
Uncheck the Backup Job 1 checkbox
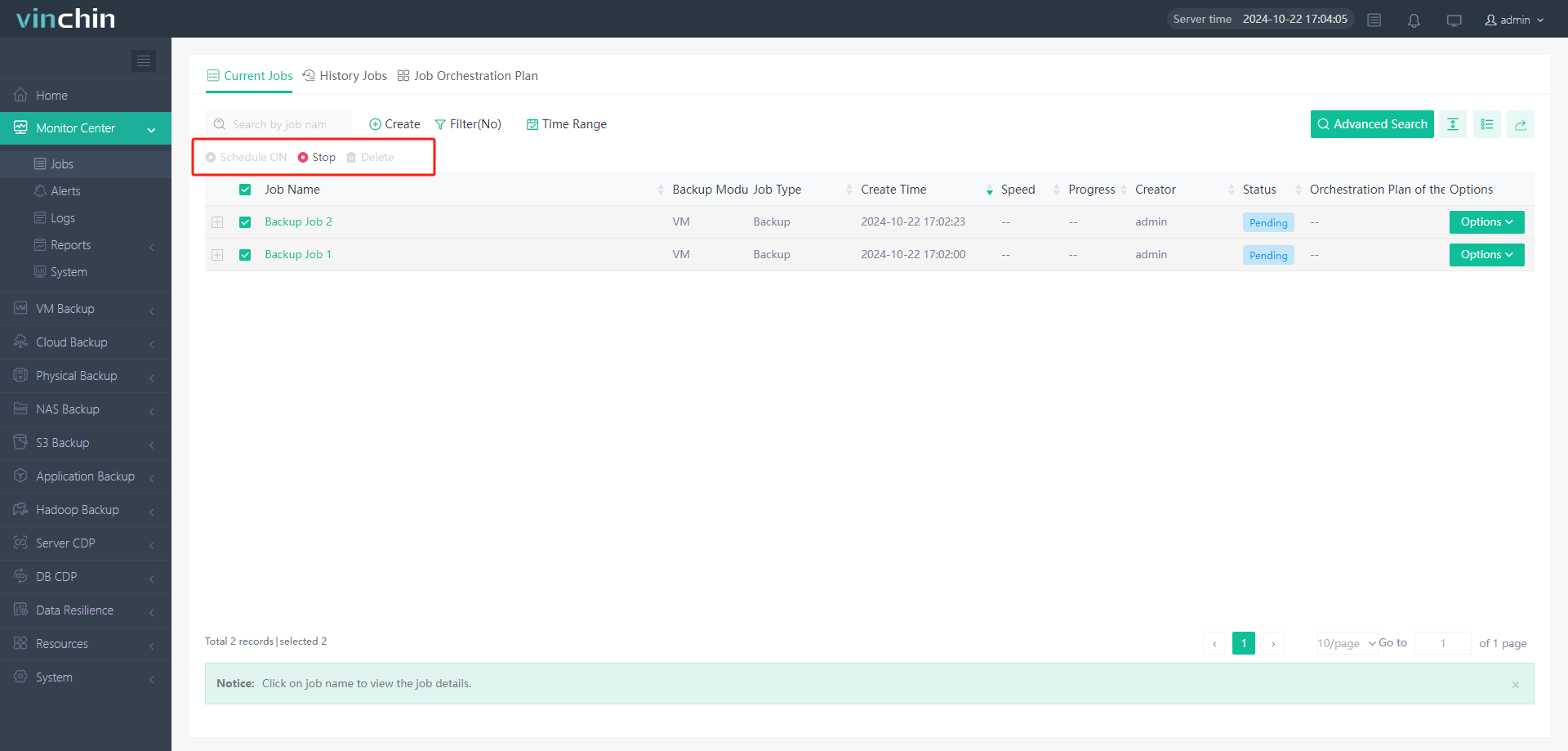click(x=245, y=255)
